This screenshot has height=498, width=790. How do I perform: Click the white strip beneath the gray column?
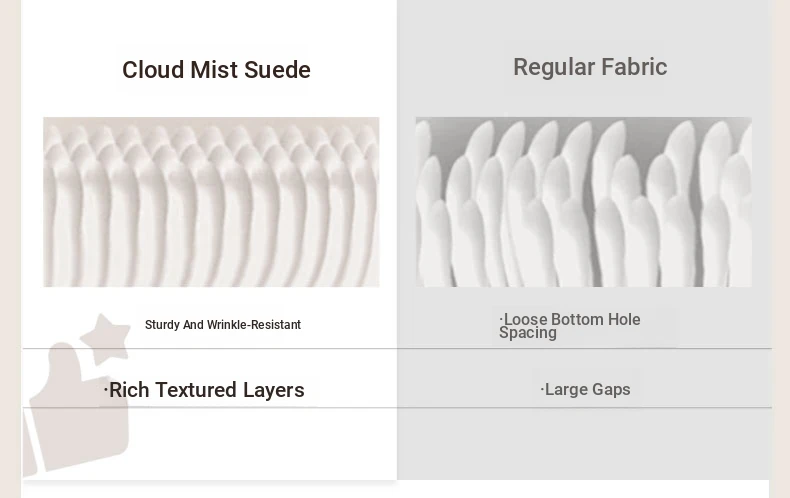click(583, 489)
